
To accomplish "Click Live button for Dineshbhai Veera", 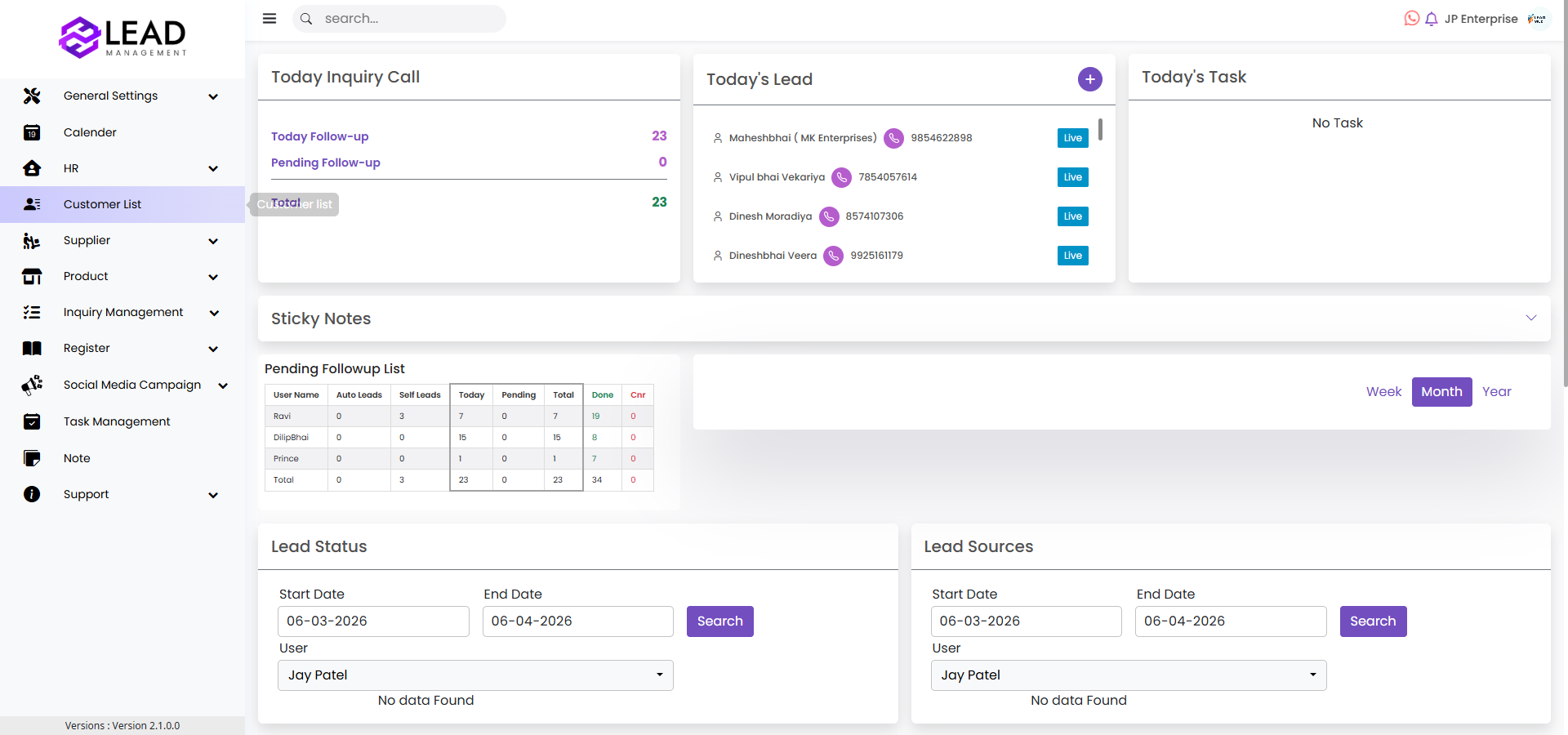I will 1073,256.
